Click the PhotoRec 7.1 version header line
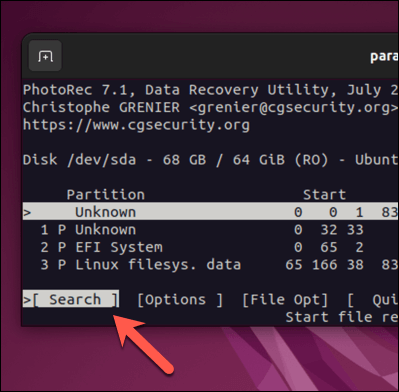Screen dimensions: 399x392 pyautogui.click(x=211, y=90)
